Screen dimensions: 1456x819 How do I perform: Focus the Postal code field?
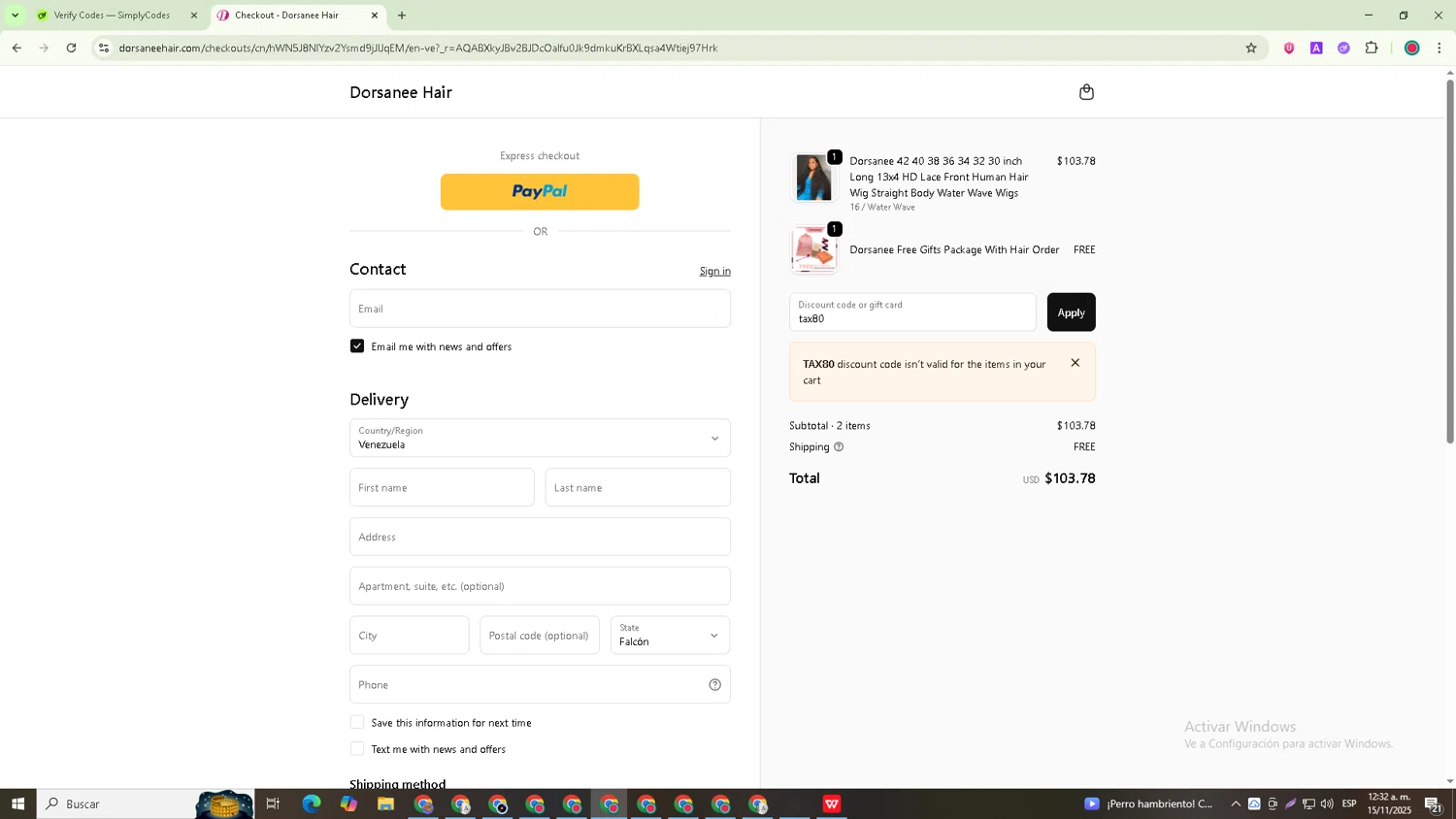540,636
